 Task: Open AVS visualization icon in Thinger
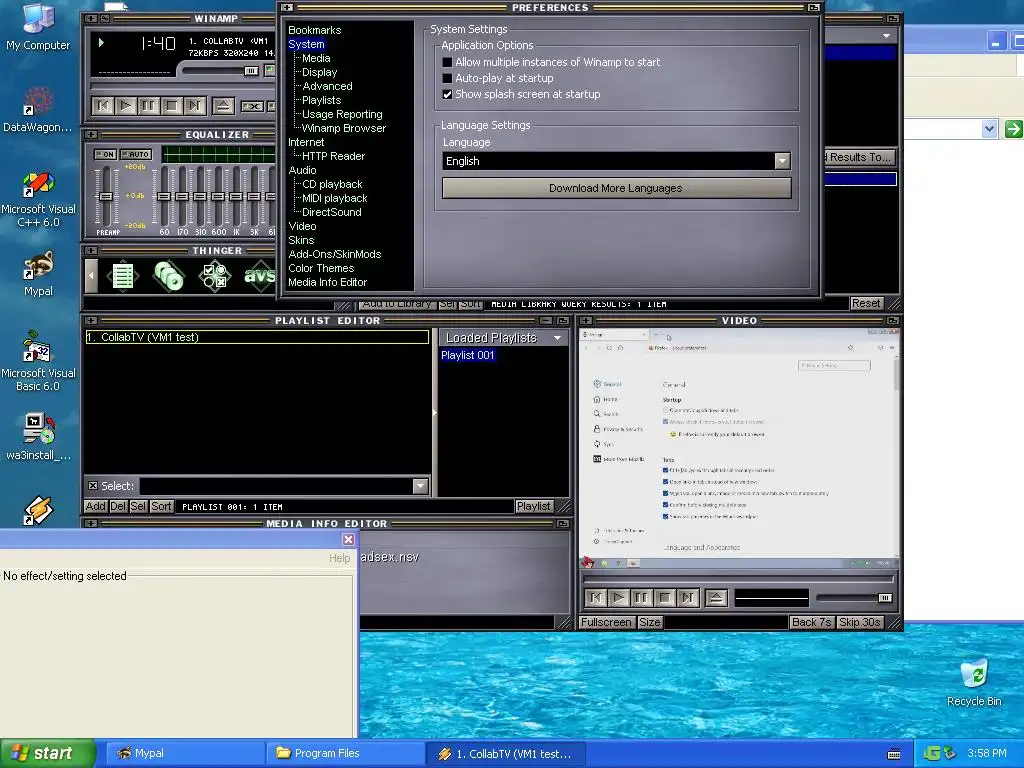[259, 276]
